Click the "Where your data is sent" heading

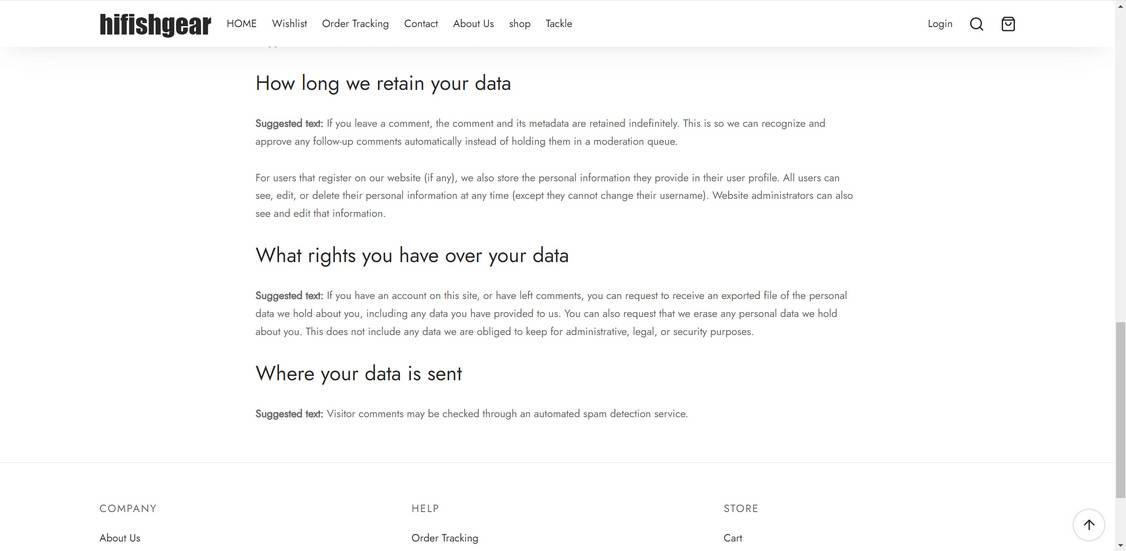pyautogui.click(x=358, y=373)
